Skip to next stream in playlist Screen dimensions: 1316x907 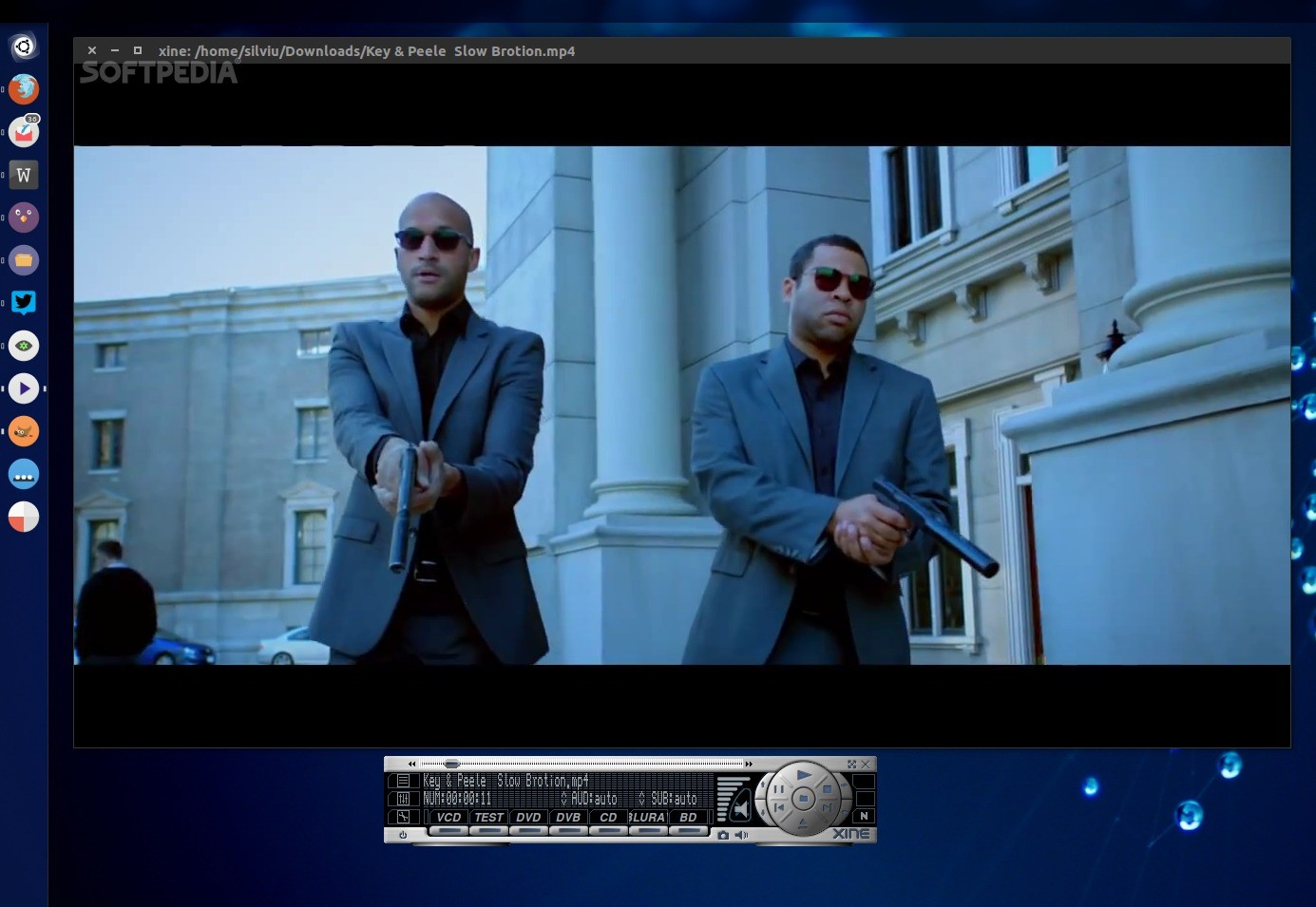point(828,807)
